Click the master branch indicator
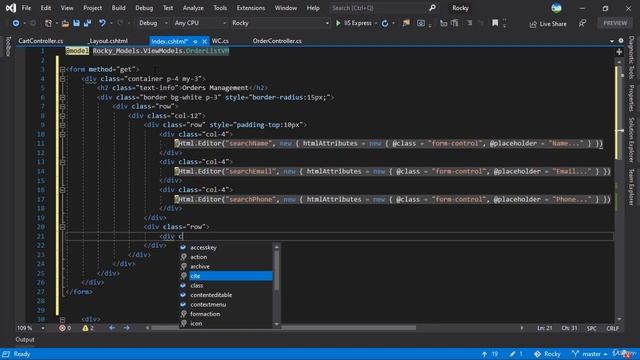Image resolution: width=640 pixels, height=360 pixels. [589, 354]
